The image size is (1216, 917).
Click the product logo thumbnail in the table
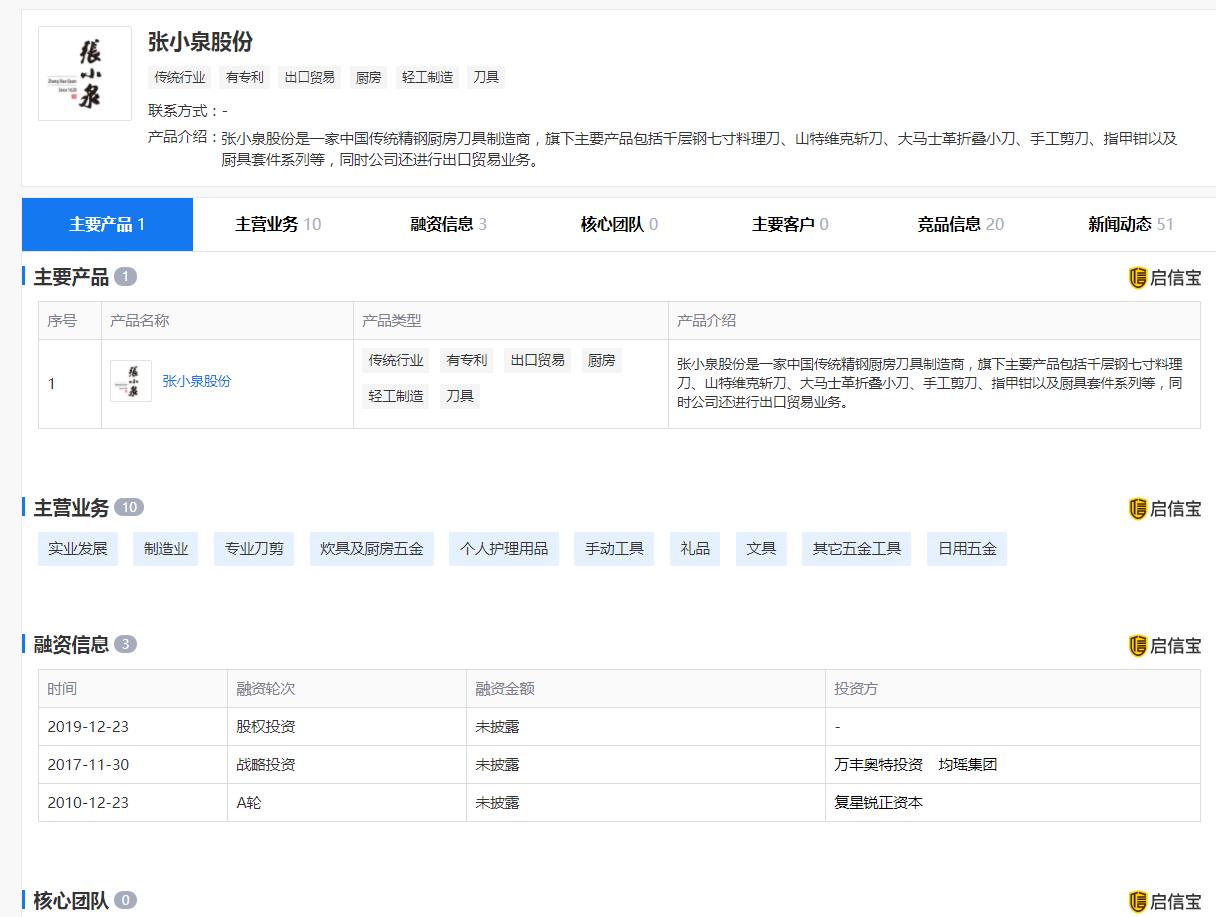click(x=131, y=381)
